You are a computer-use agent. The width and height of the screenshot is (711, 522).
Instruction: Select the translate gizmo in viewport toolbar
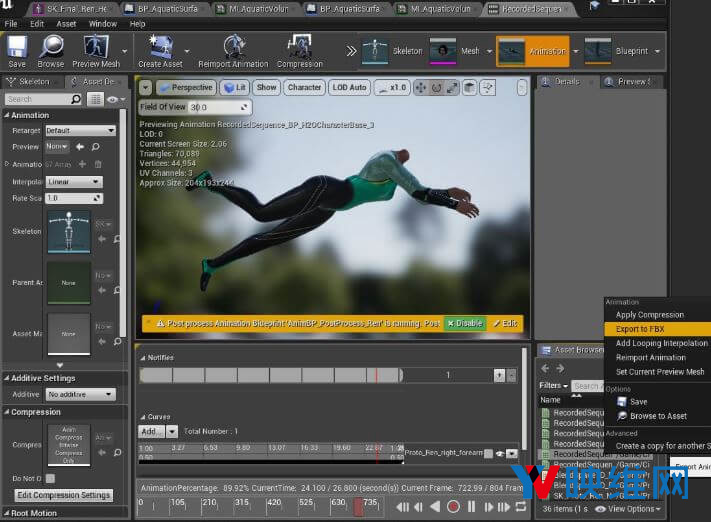pos(420,88)
